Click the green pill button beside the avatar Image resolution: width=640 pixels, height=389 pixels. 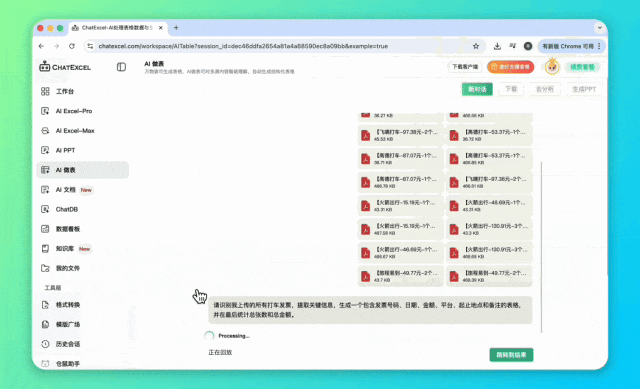click(x=582, y=67)
